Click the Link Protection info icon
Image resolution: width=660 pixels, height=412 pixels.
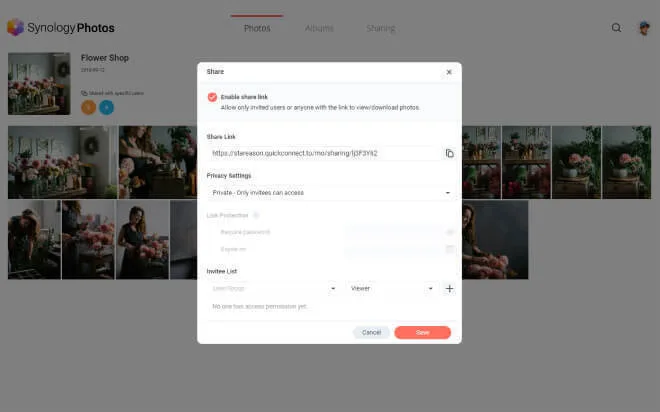[256, 215]
